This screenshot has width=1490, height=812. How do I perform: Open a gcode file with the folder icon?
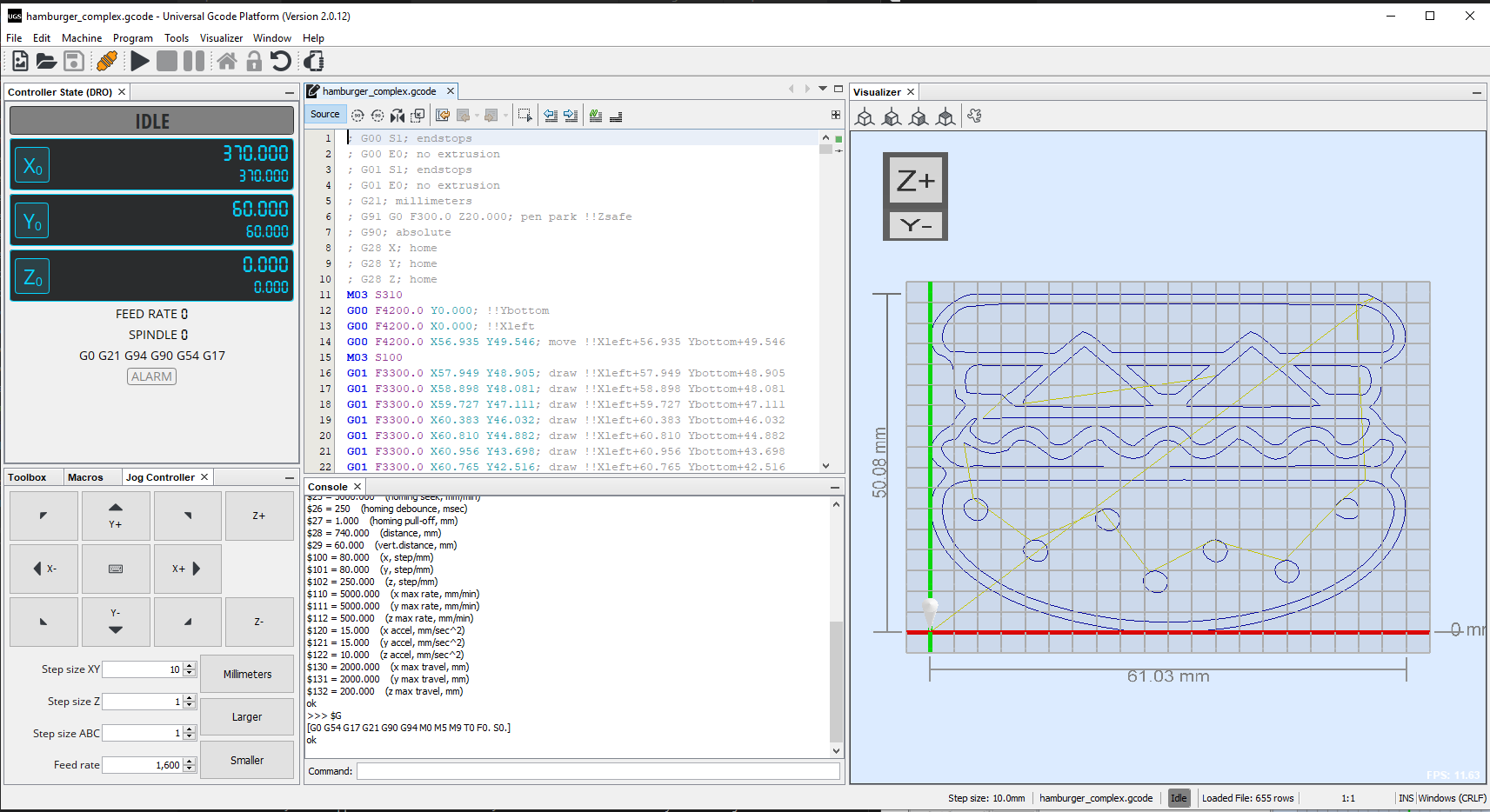pos(45,61)
